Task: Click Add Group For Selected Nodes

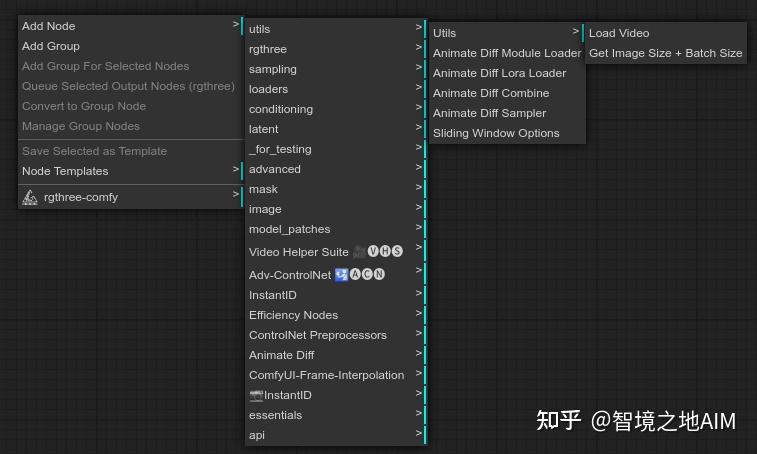Action: [x=130, y=66]
